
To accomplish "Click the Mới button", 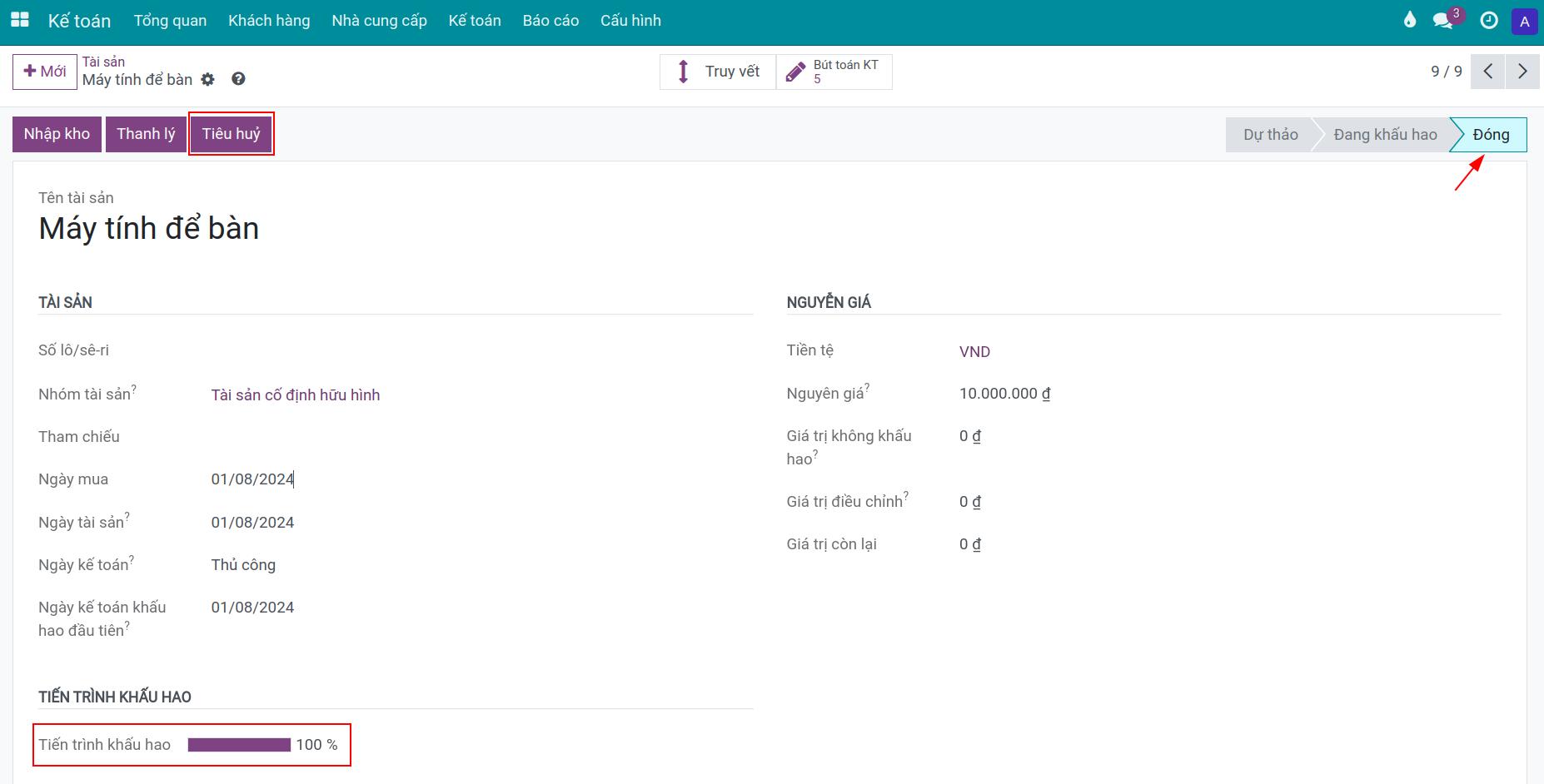I will click(45, 72).
